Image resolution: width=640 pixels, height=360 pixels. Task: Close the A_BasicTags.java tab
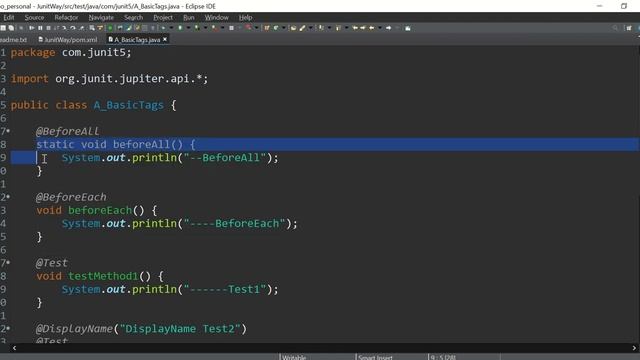165,39
